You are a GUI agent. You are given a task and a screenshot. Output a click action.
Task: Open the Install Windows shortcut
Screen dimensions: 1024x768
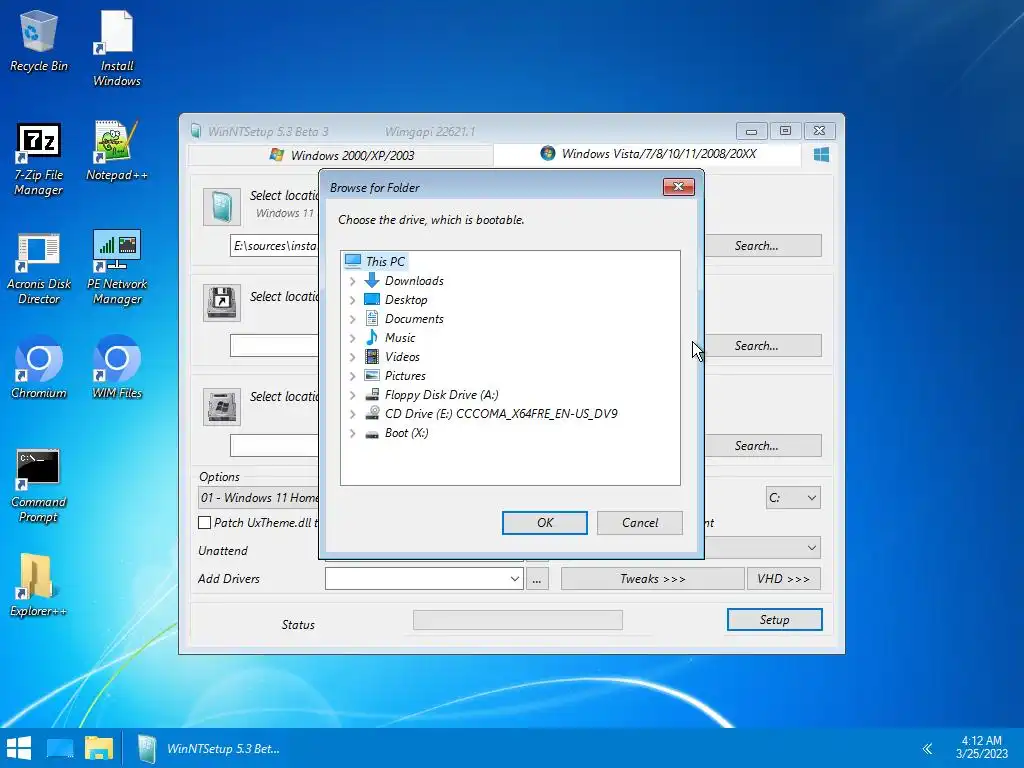pos(117,50)
